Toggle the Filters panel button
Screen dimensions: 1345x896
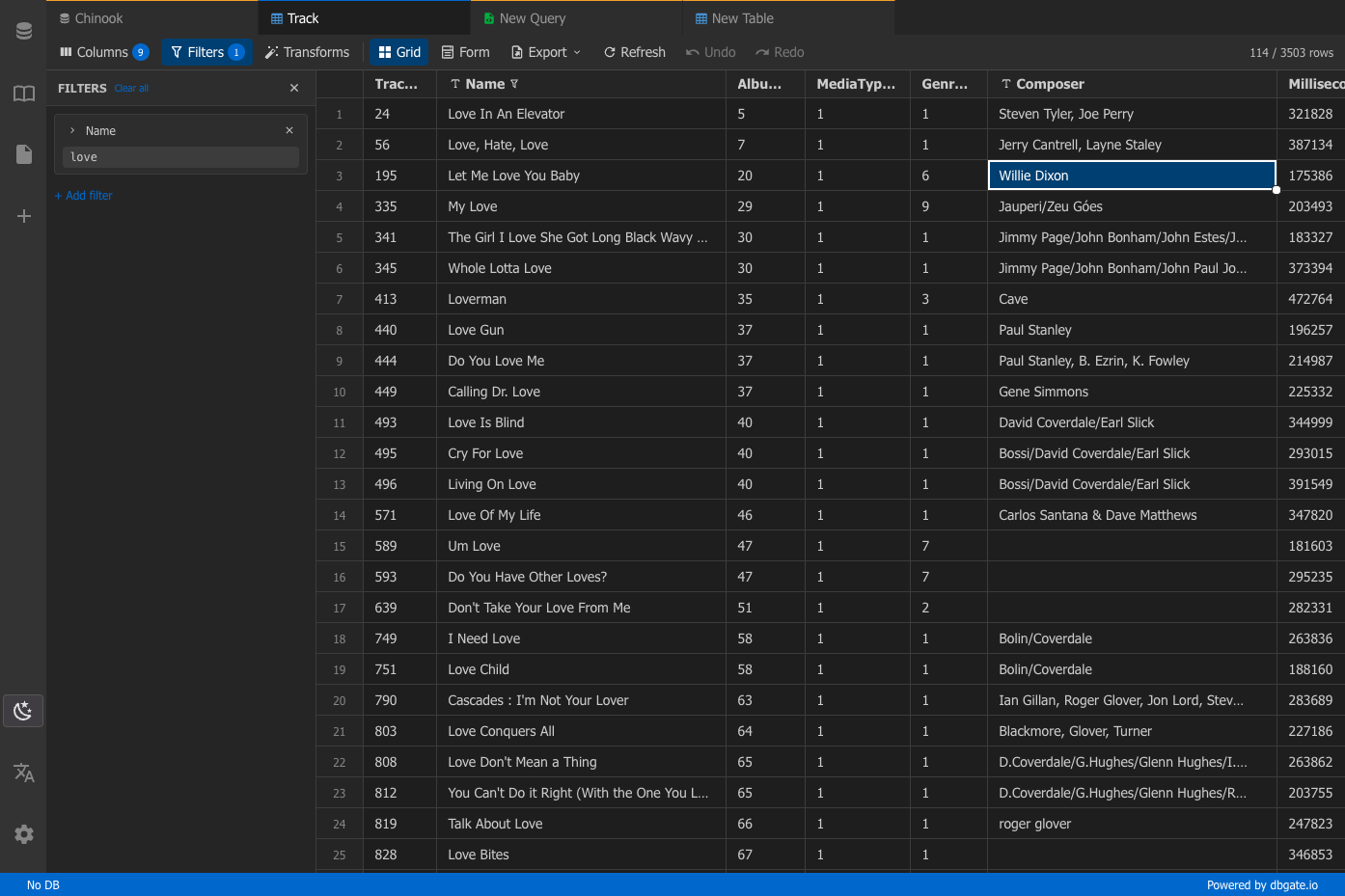click(206, 52)
